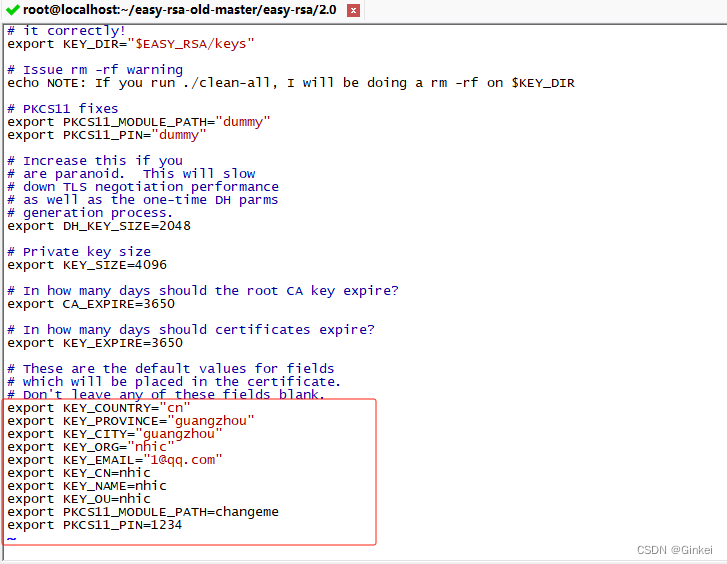Click the export KEY_CITY="guangzhou" line
727x564 pixels.
[x=115, y=434]
